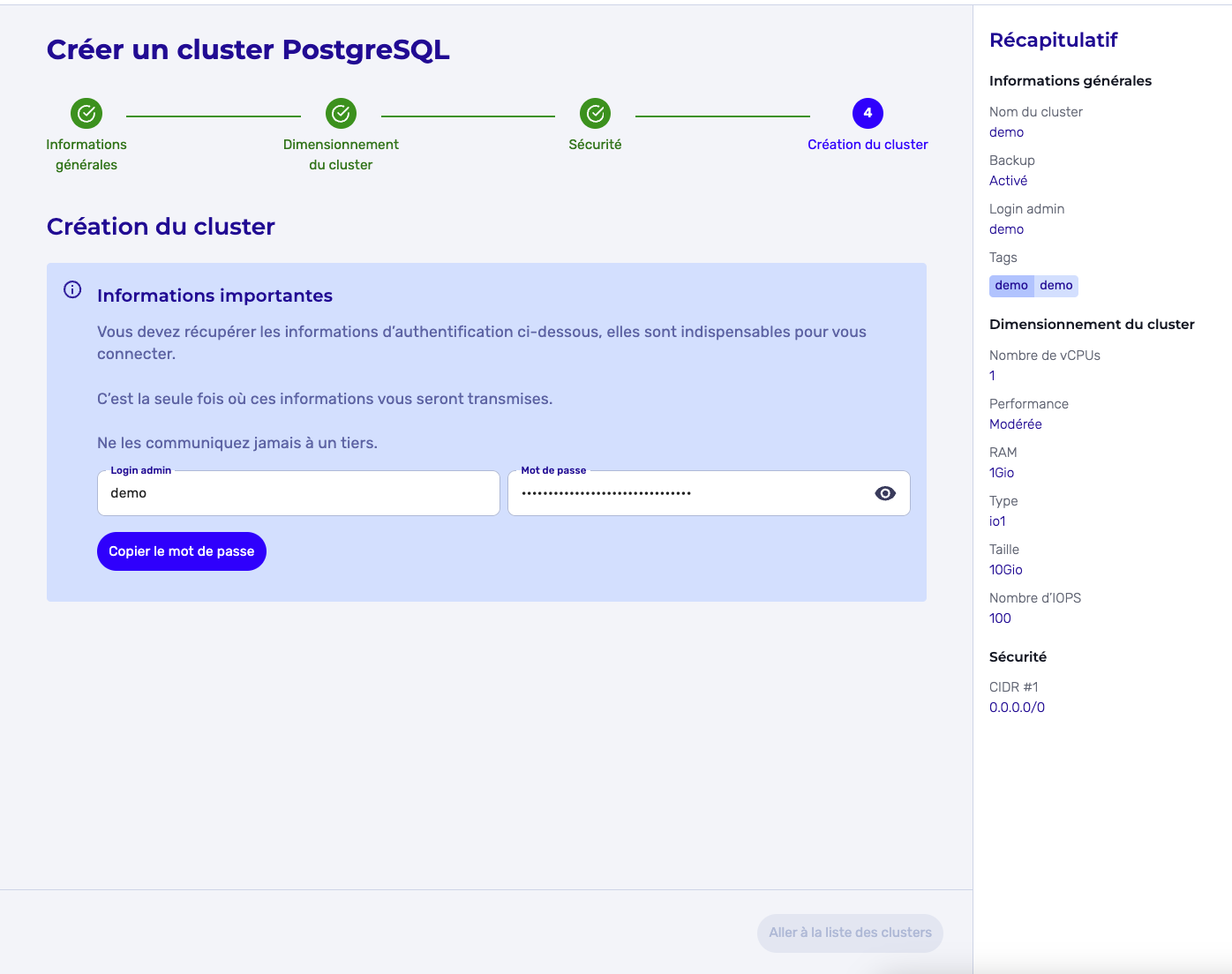Click the first demo tag chip

pyautogui.click(x=1011, y=285)
